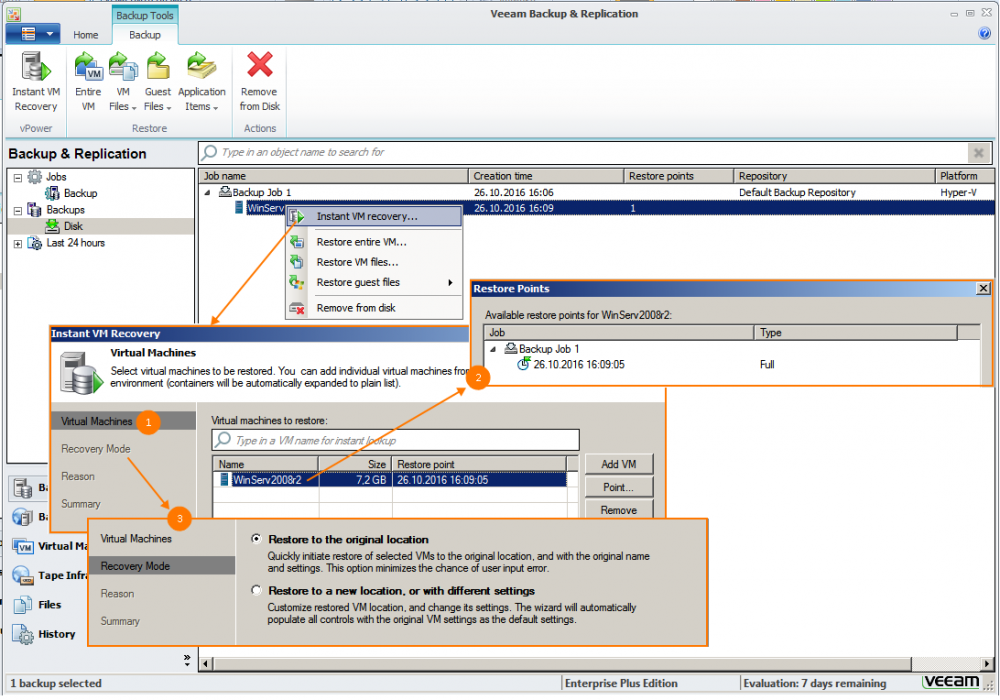
Task: Click Creation time column header
Action: click(x=546, y=176)
